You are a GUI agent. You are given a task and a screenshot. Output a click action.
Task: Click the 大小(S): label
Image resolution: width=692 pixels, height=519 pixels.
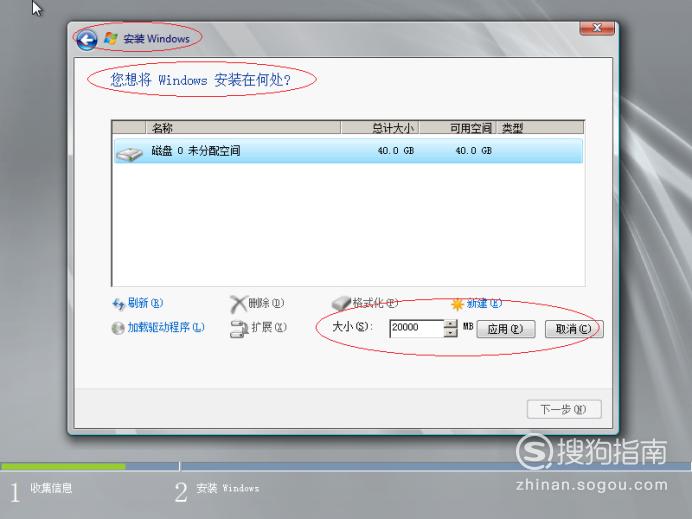pyautogui.click(x=353, y=327)
